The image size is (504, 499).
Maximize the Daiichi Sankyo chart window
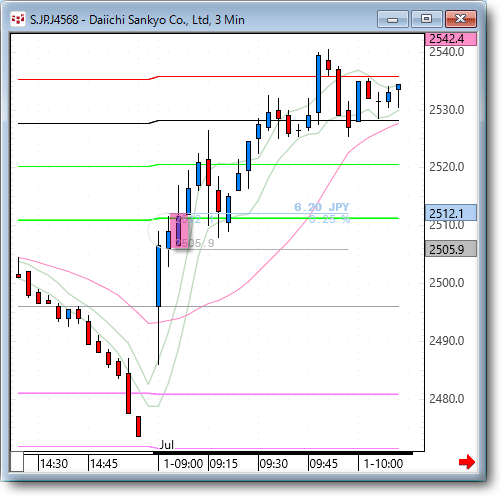[426, 19]
